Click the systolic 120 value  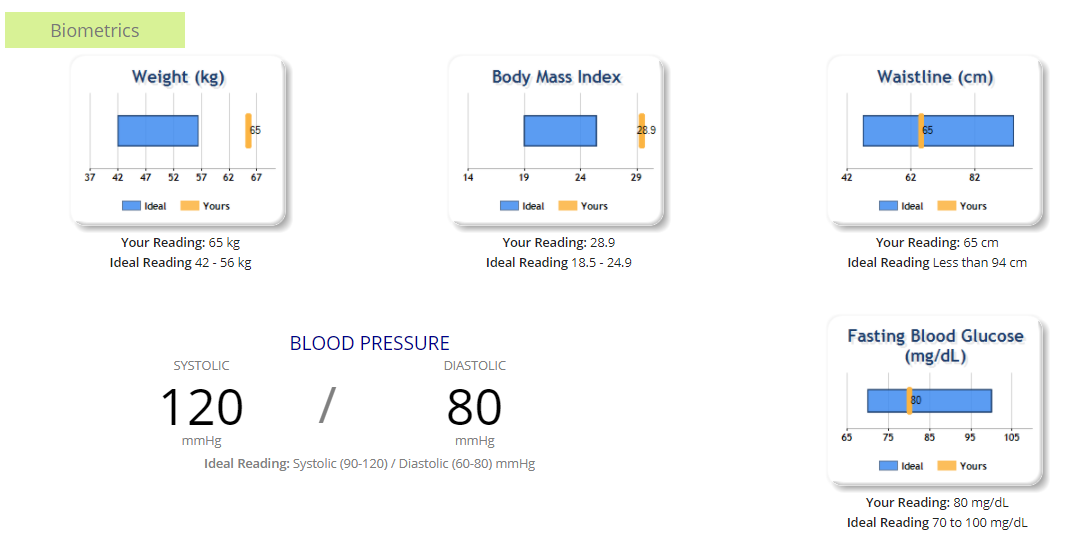tap(201, 407)
